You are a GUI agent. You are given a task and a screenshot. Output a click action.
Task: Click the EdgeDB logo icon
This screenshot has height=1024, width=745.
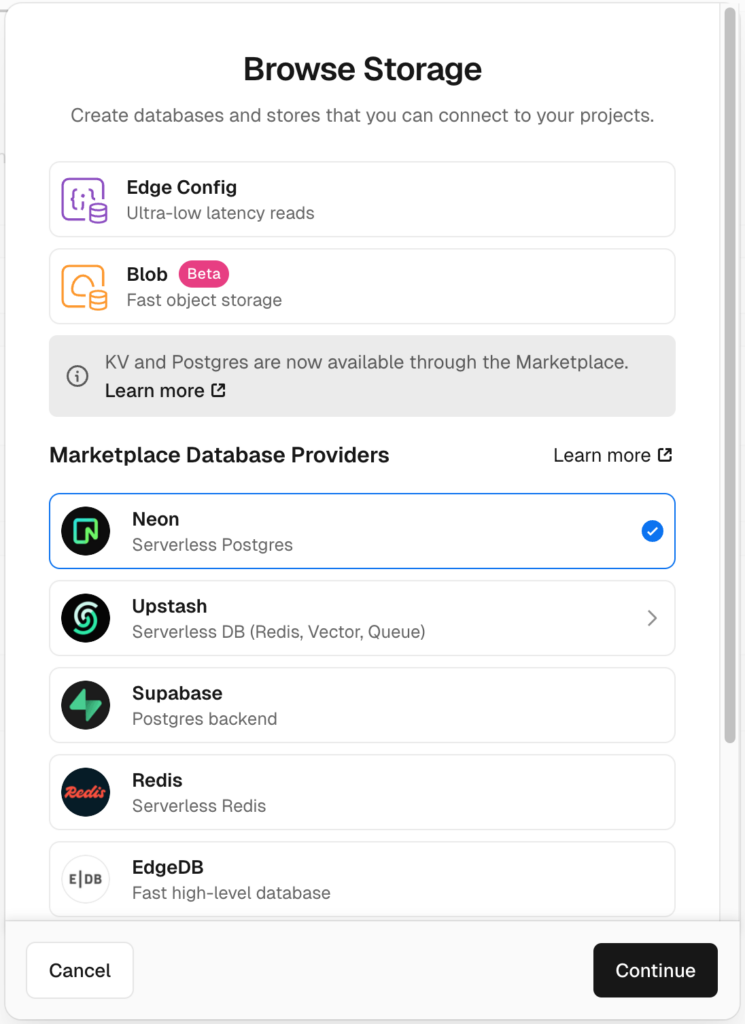pos(85,879)
